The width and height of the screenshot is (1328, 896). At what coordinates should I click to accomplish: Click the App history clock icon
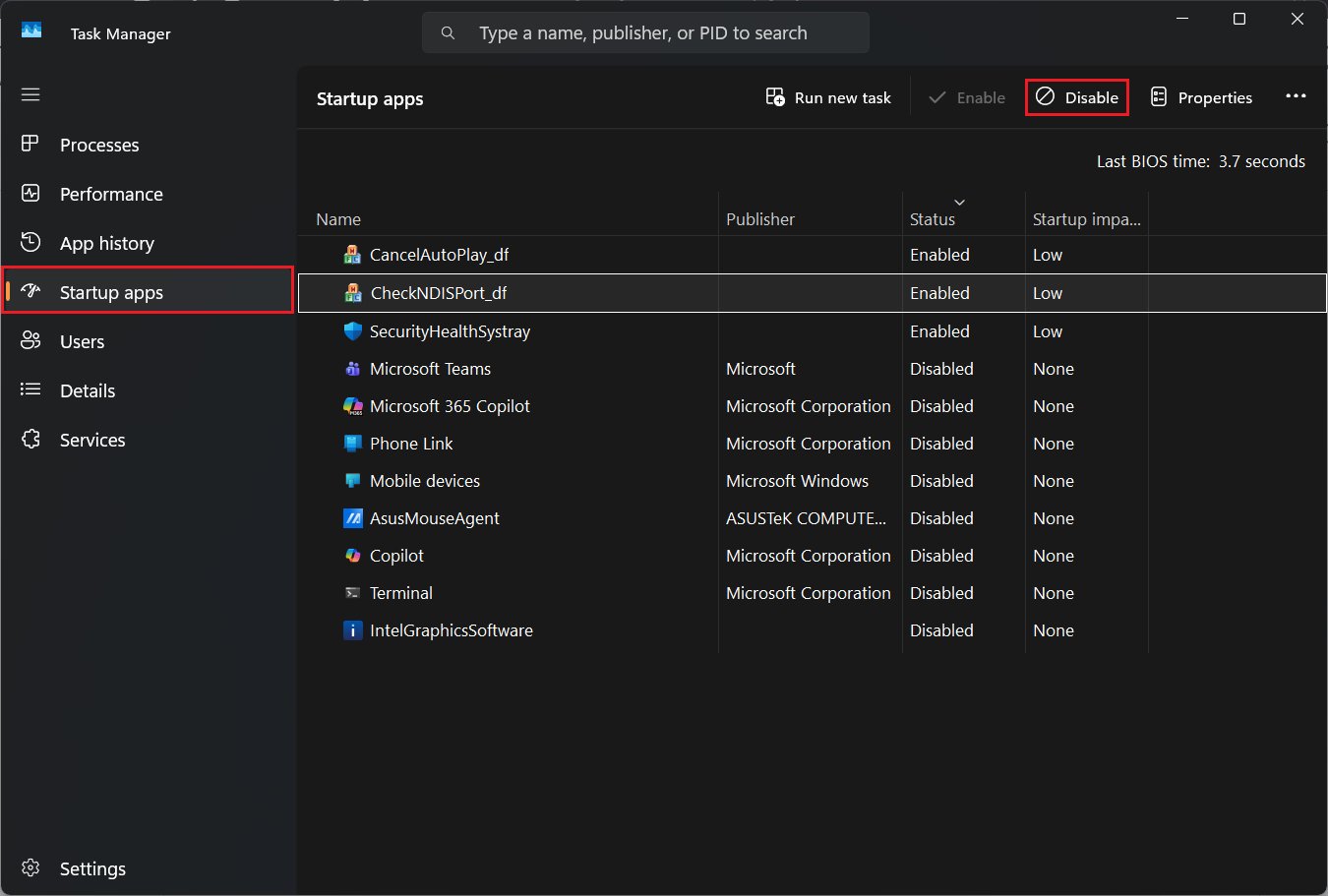pos(30,243)
